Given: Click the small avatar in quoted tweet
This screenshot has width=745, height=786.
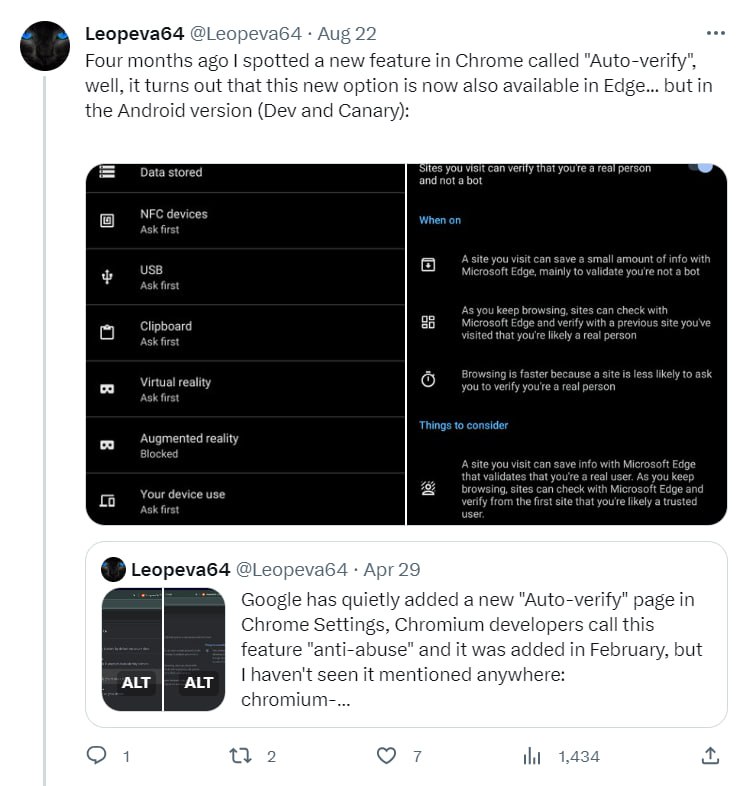Looking at the screenshot, I should coord(113,569).
